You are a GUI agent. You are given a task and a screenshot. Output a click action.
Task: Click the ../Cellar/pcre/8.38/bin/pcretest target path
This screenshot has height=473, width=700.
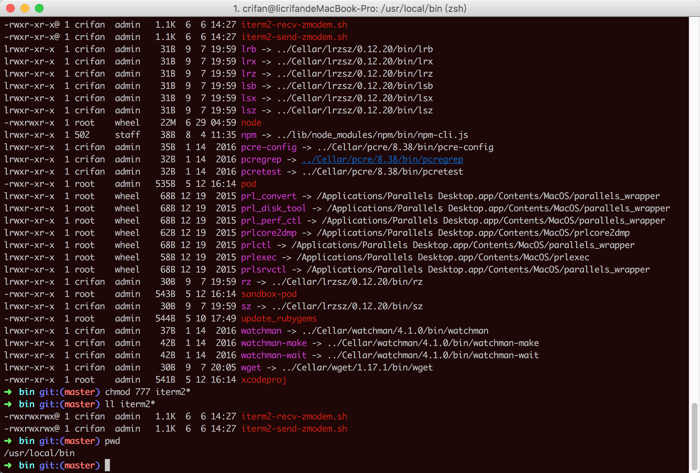382,172
